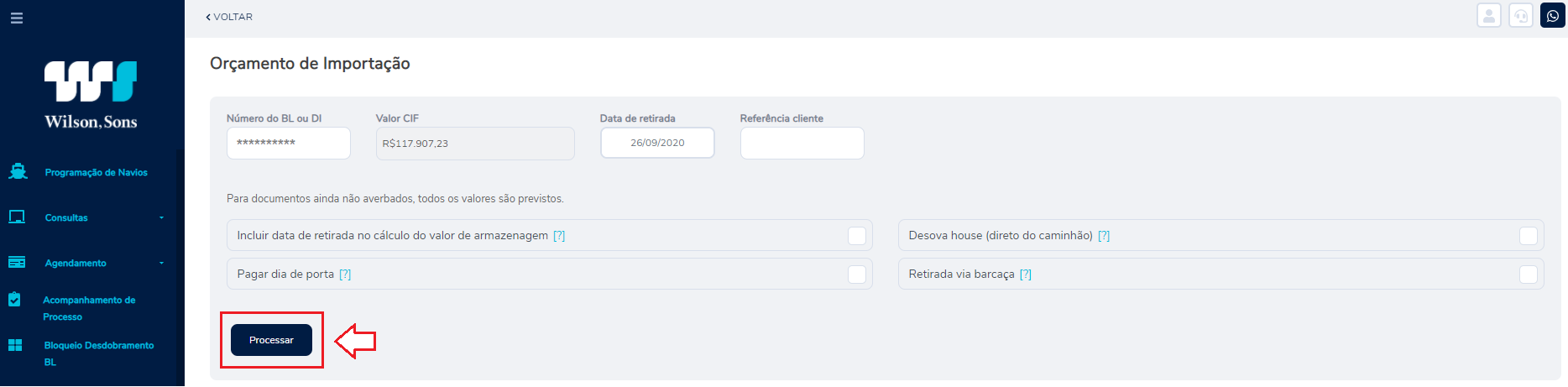The height and width of the screenshot is (387, 1568).
Task: Click the Processar button
Action: click(x=271, y=340)
